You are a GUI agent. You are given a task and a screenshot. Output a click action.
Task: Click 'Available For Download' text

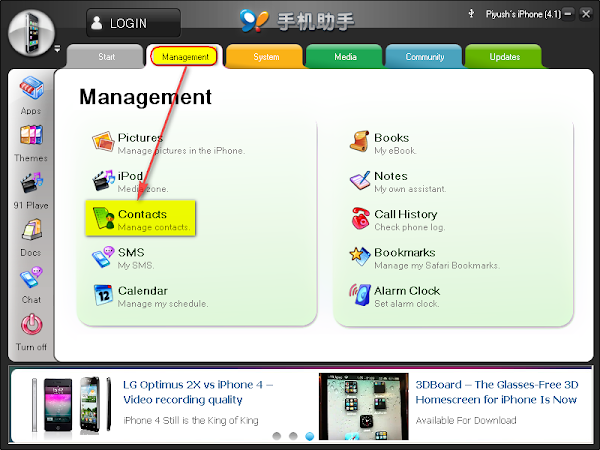(466, 420)
